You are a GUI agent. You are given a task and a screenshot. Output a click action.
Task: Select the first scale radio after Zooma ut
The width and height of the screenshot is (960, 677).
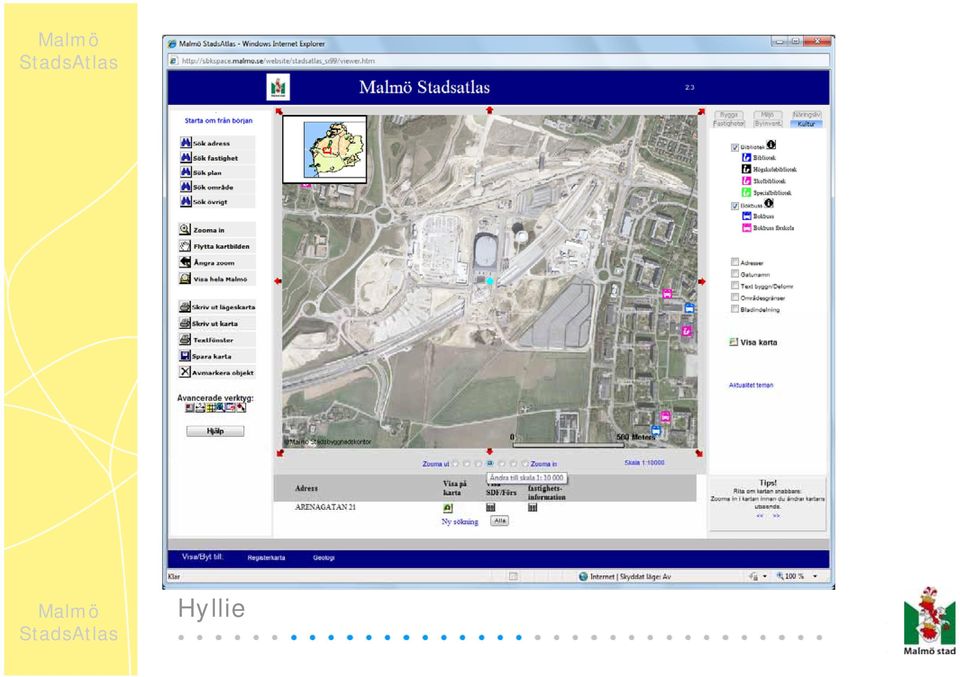pyautogui.click(x=455, y=464)
